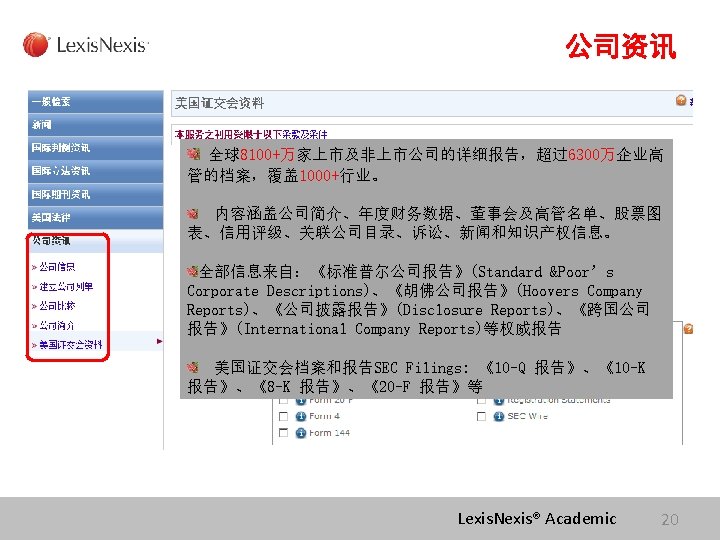Open the 美国法律 sidebar section
The height and width of the screenshot is (540, 720).
pyautogui.click(x=96, y=218)
